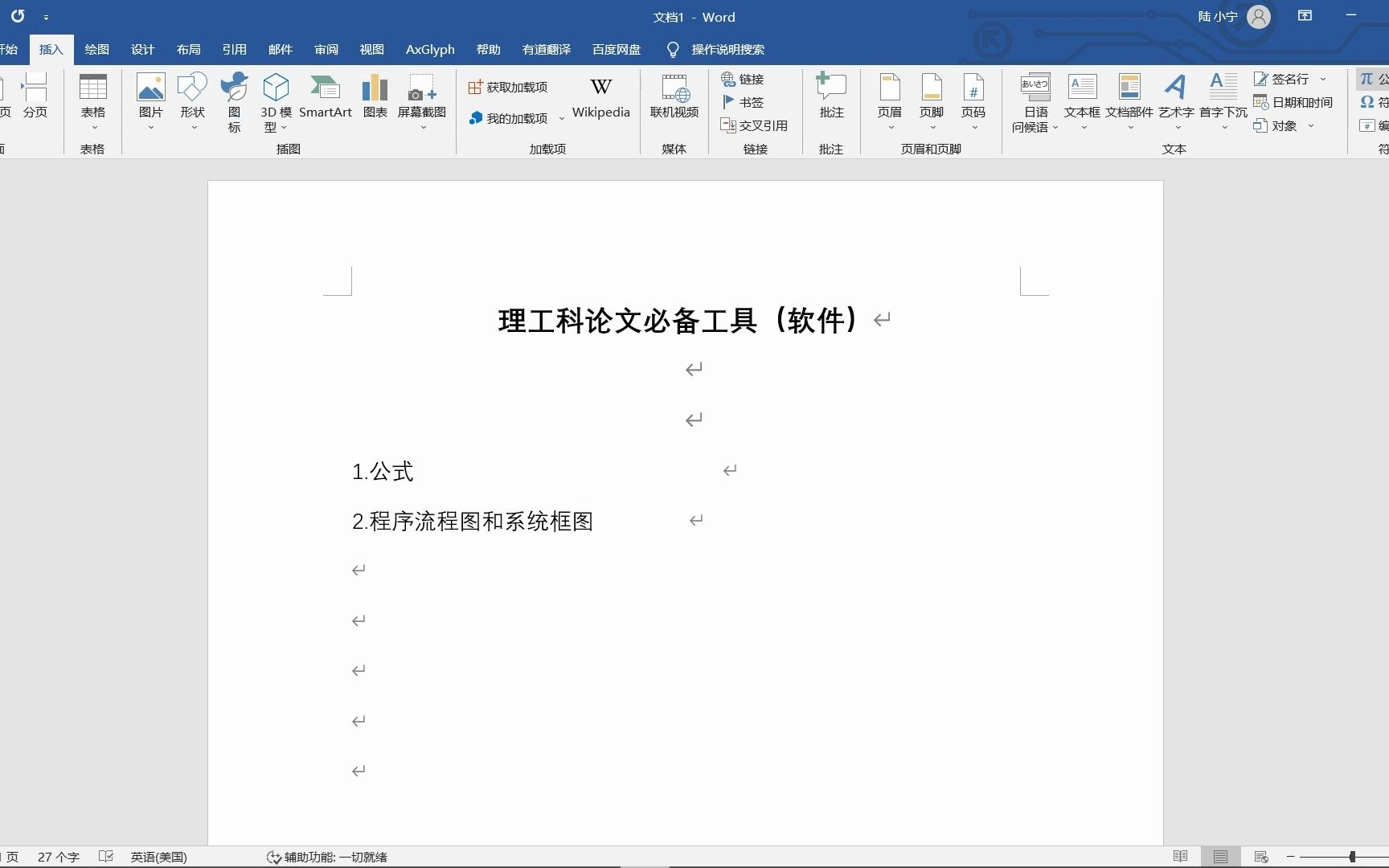Insert a 交叉引用 cross-reference
The height and width of the screenshot is (868, 1389).
click(754, 125)
